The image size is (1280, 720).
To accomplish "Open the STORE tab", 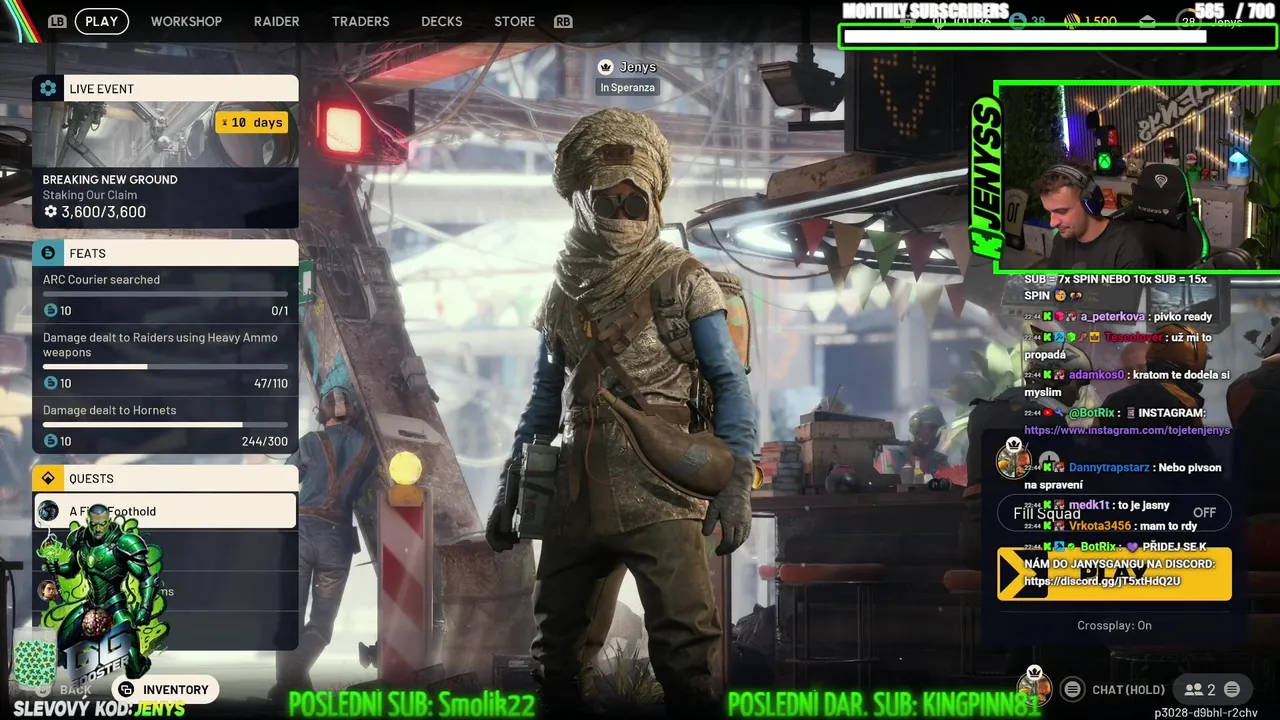I will [x=514, y=21].
